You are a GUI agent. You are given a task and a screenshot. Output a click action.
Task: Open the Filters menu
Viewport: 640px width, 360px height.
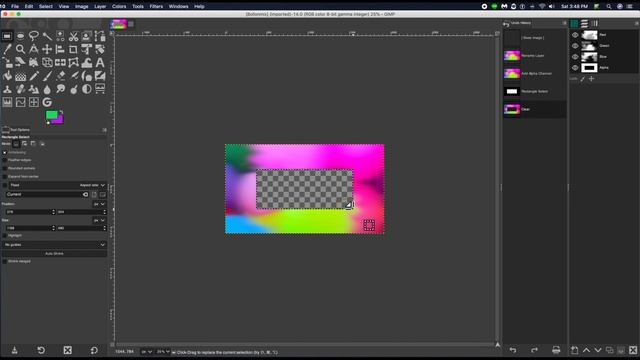click(x=156, y=7)
